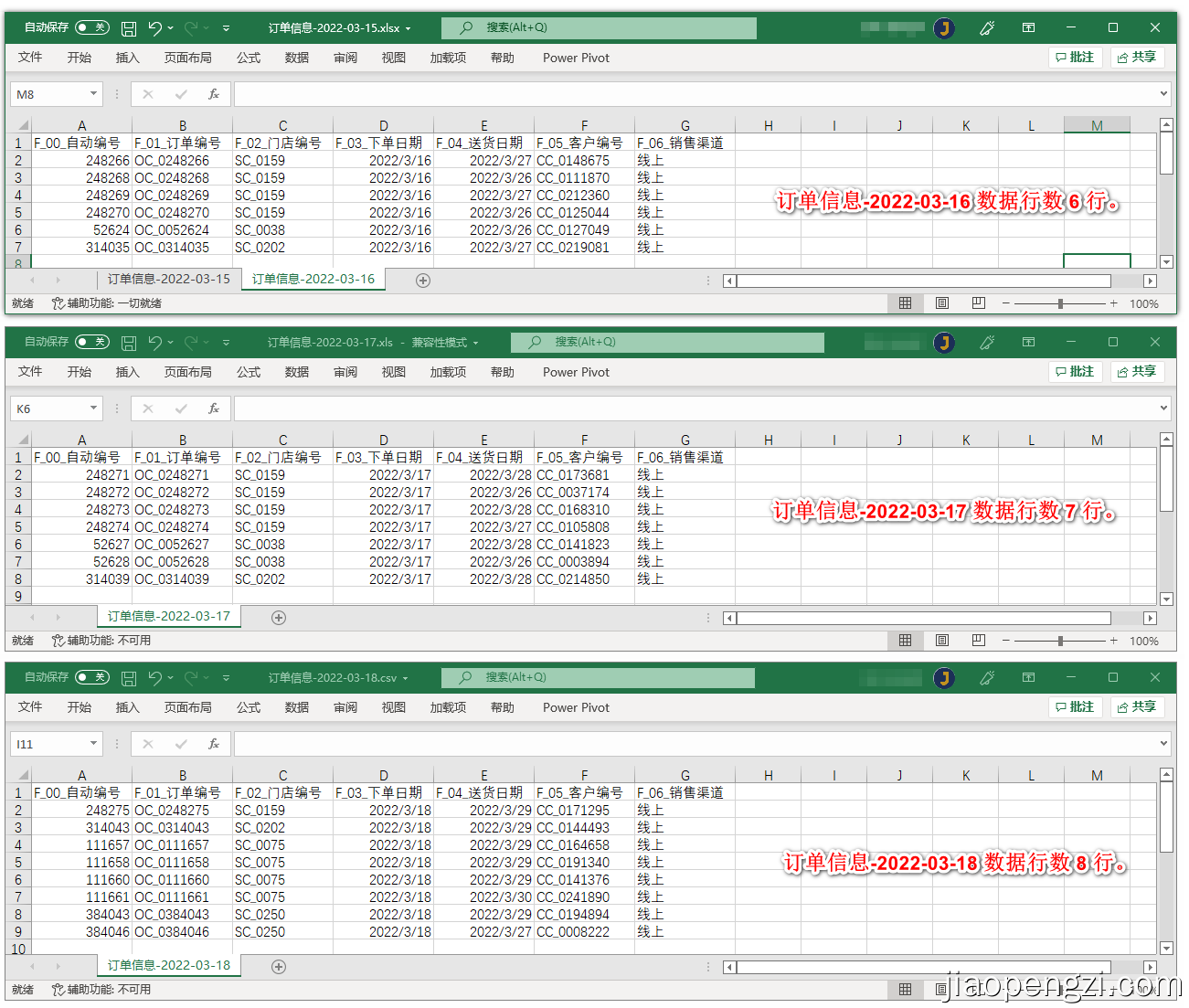Click sheet tab 订单信息-2022-03-18
The image size is (1189, 1008).
click(169, 966)
